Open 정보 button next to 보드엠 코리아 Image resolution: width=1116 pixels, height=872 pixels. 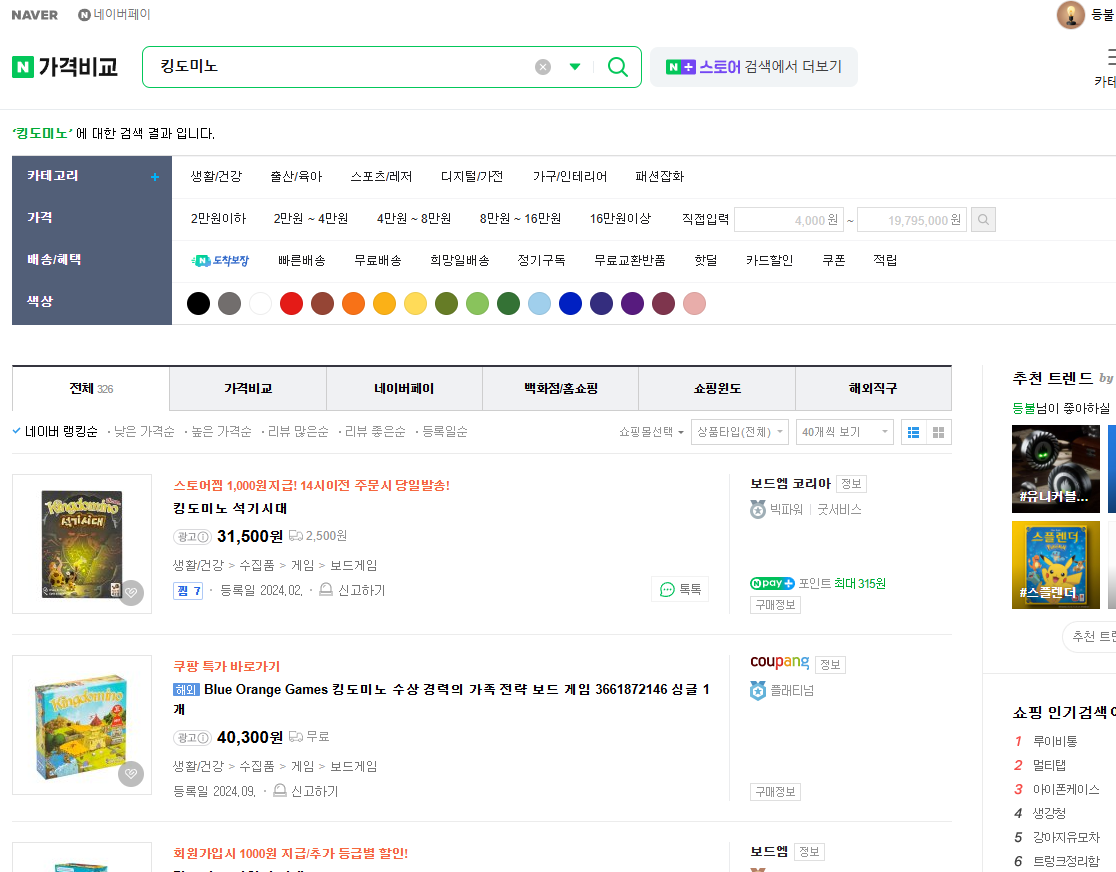[851, 484]
